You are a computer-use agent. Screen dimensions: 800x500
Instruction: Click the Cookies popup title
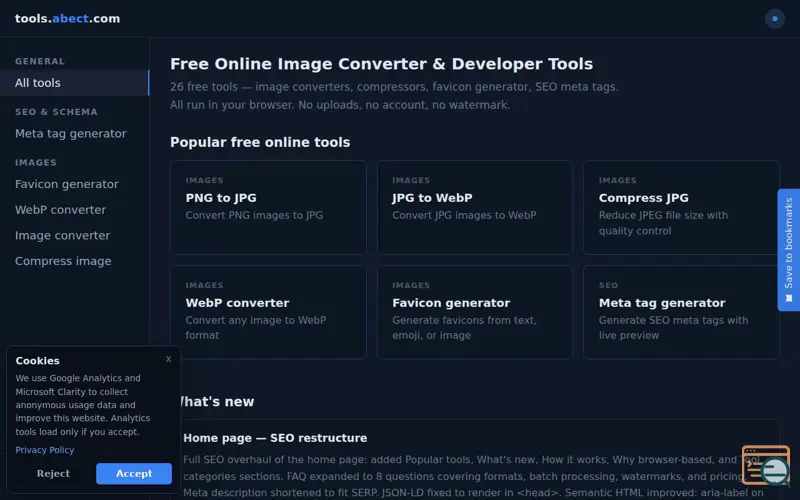[x=37, y=361]
